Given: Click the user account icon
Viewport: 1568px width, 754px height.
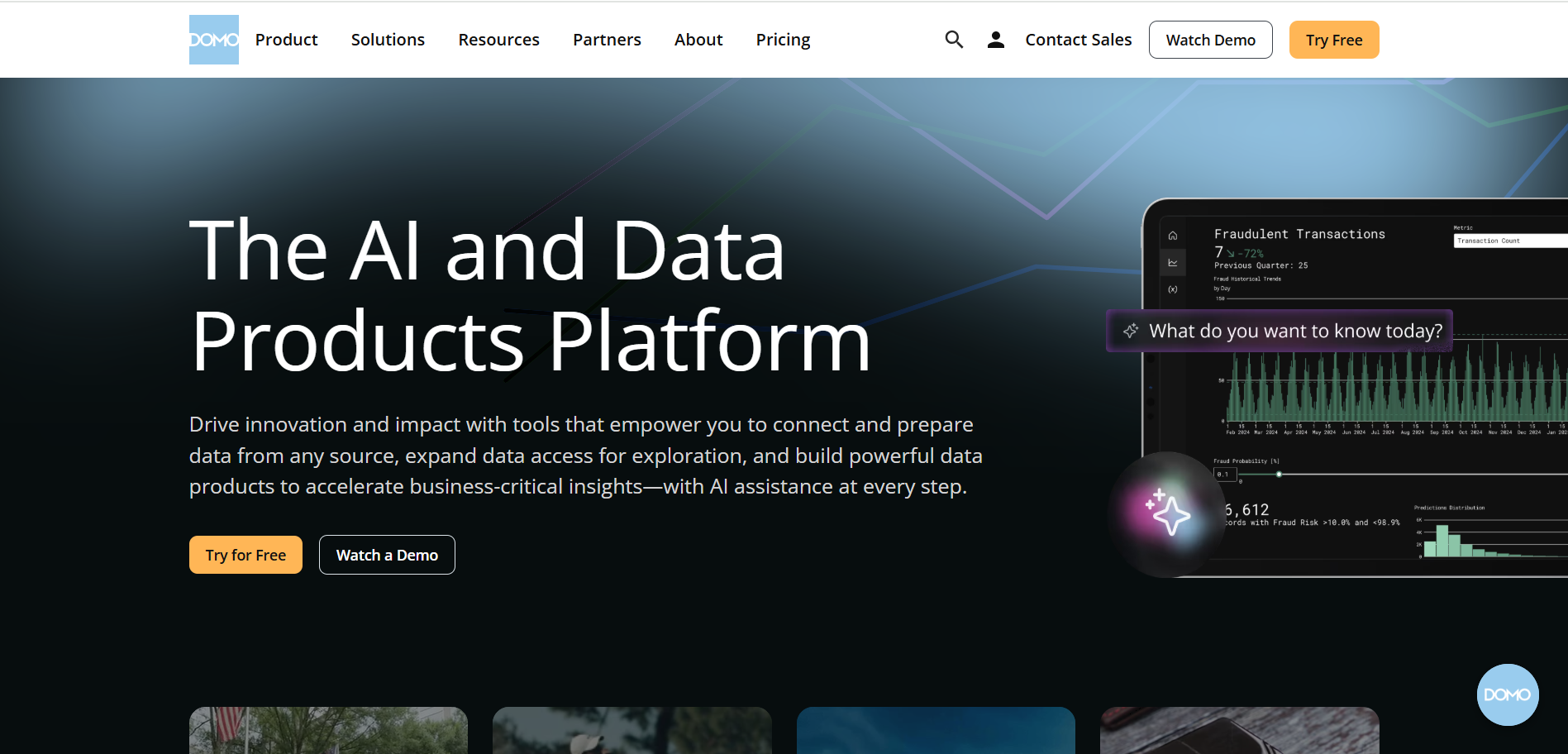Looking at the screenshot, I should click(996, 40).
